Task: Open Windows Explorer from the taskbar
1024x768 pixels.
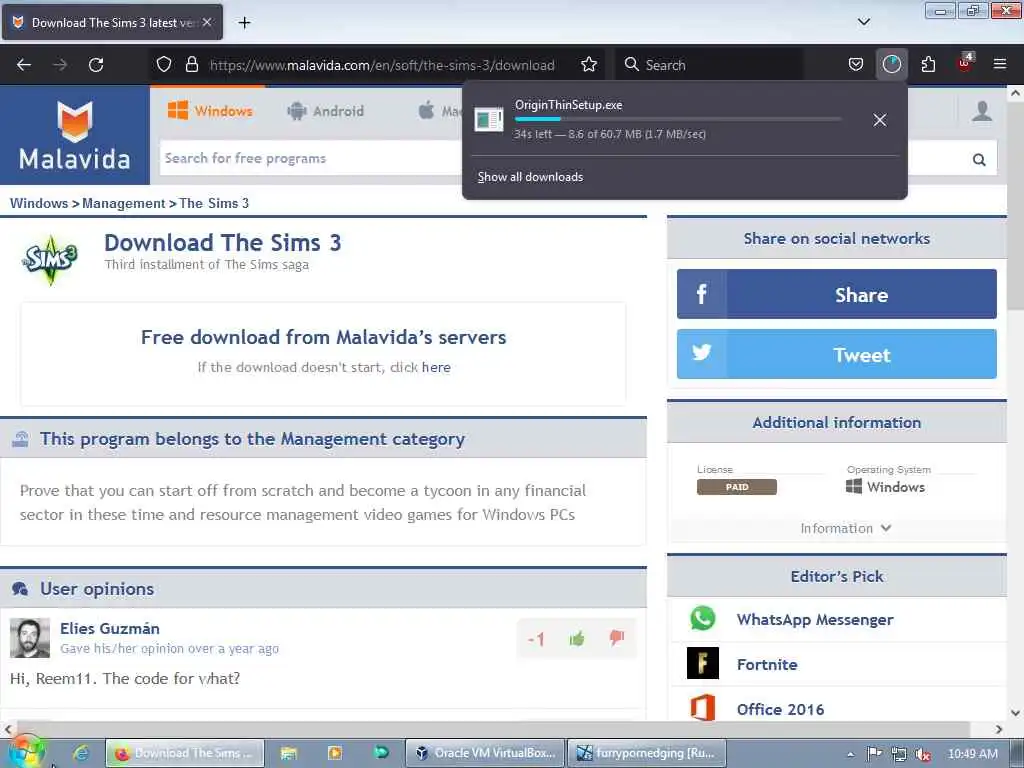Action: (288, 754)
